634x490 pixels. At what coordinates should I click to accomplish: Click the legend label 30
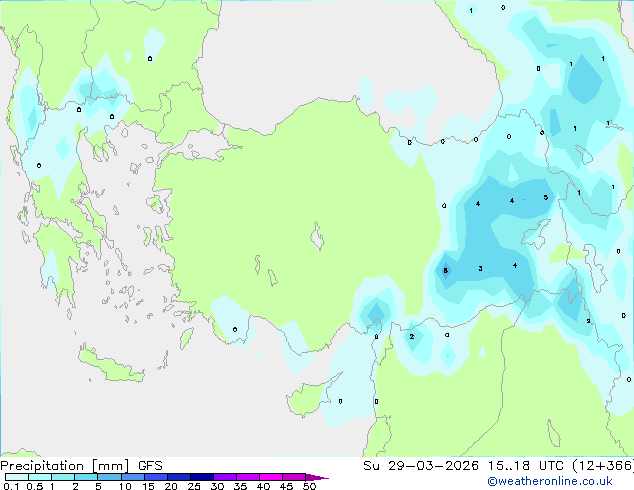pos(217,486)
